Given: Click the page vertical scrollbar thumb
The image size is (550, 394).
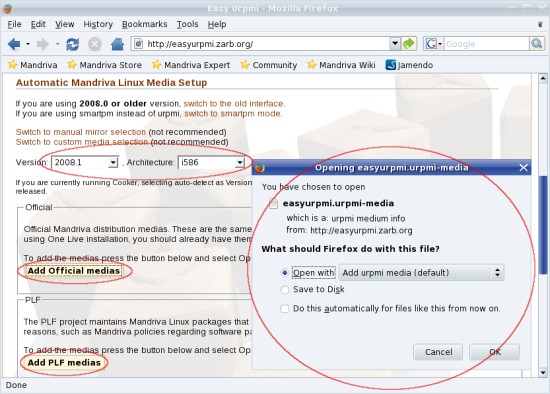Looking at the screenshot, I should [x=543, y=225].
